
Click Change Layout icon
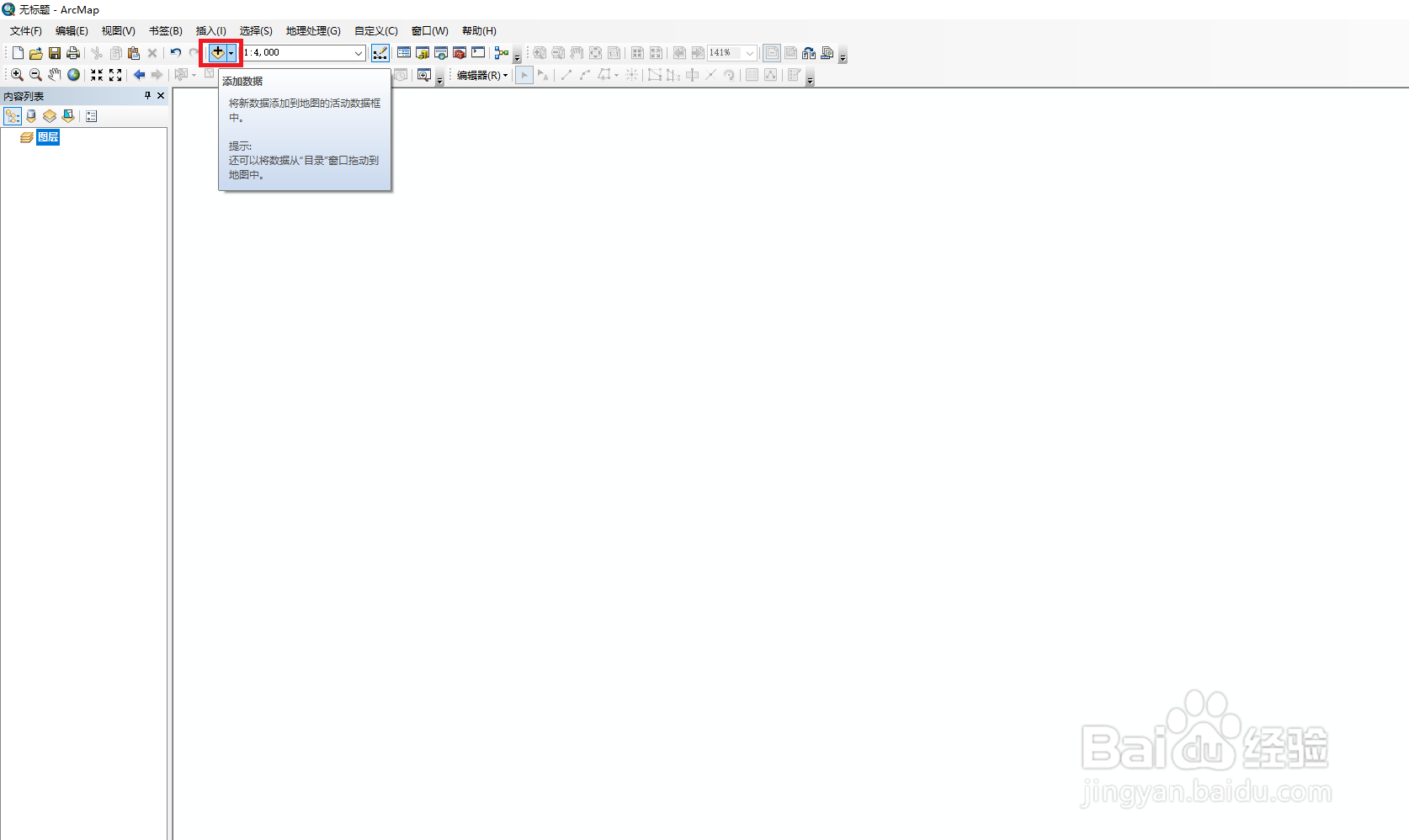point(809,53)
